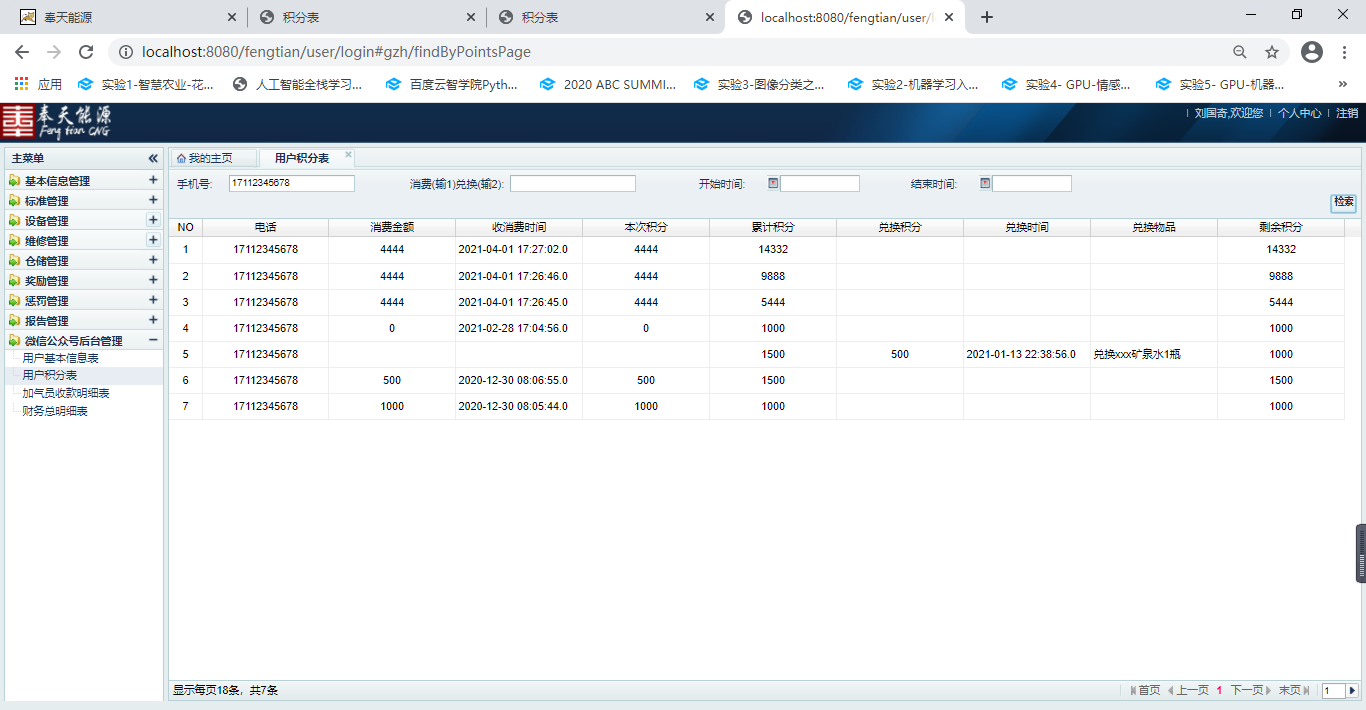Bookmark this page with the star icon
1366x710 pixels.
1272,52
